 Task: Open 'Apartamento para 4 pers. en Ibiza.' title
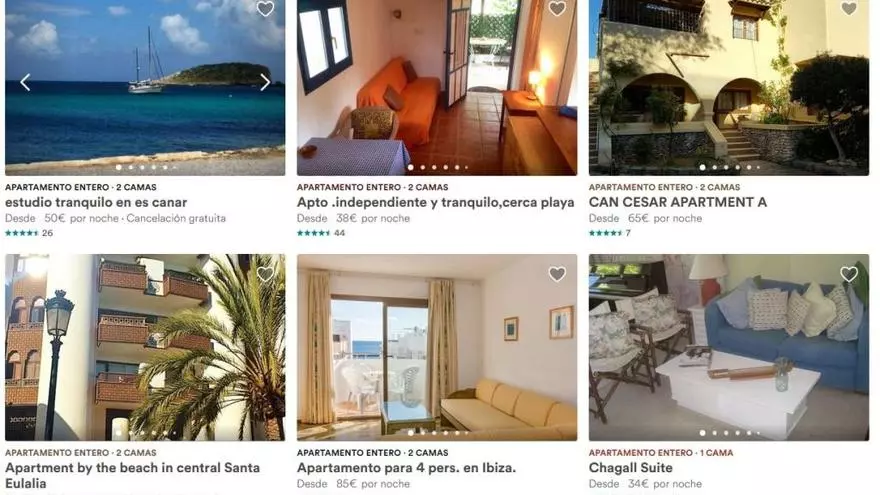(406, 468)
